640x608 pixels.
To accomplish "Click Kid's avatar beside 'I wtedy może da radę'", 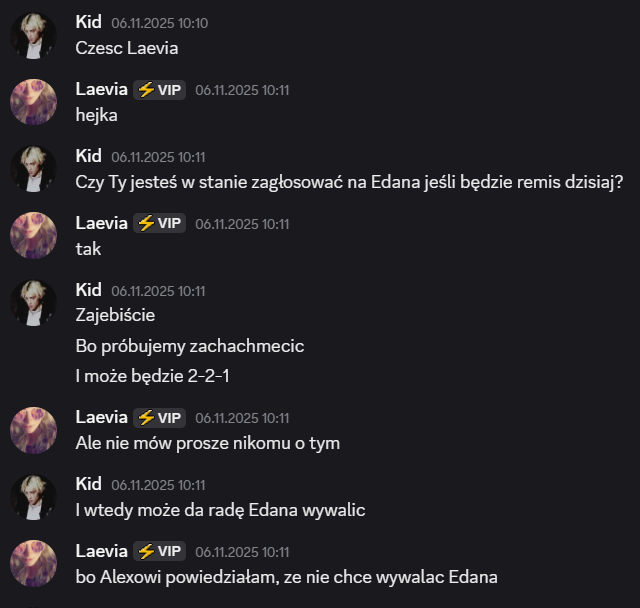I will [x=33, y=497].
